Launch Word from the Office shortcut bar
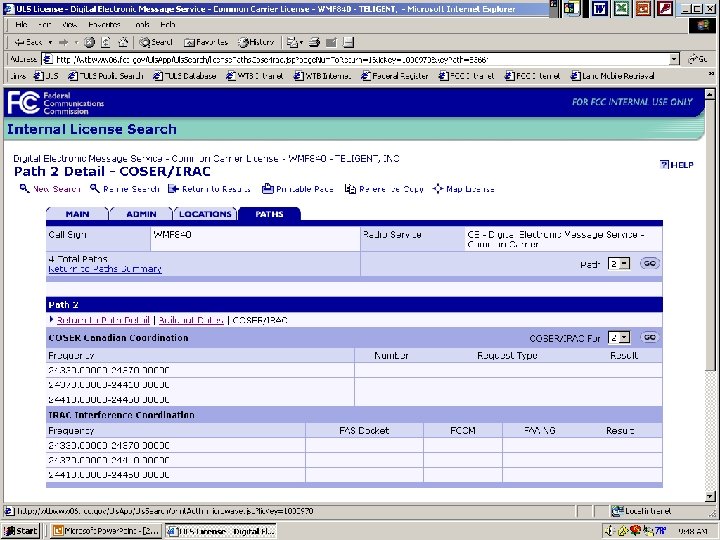720x540 pixels. [599, 9]
